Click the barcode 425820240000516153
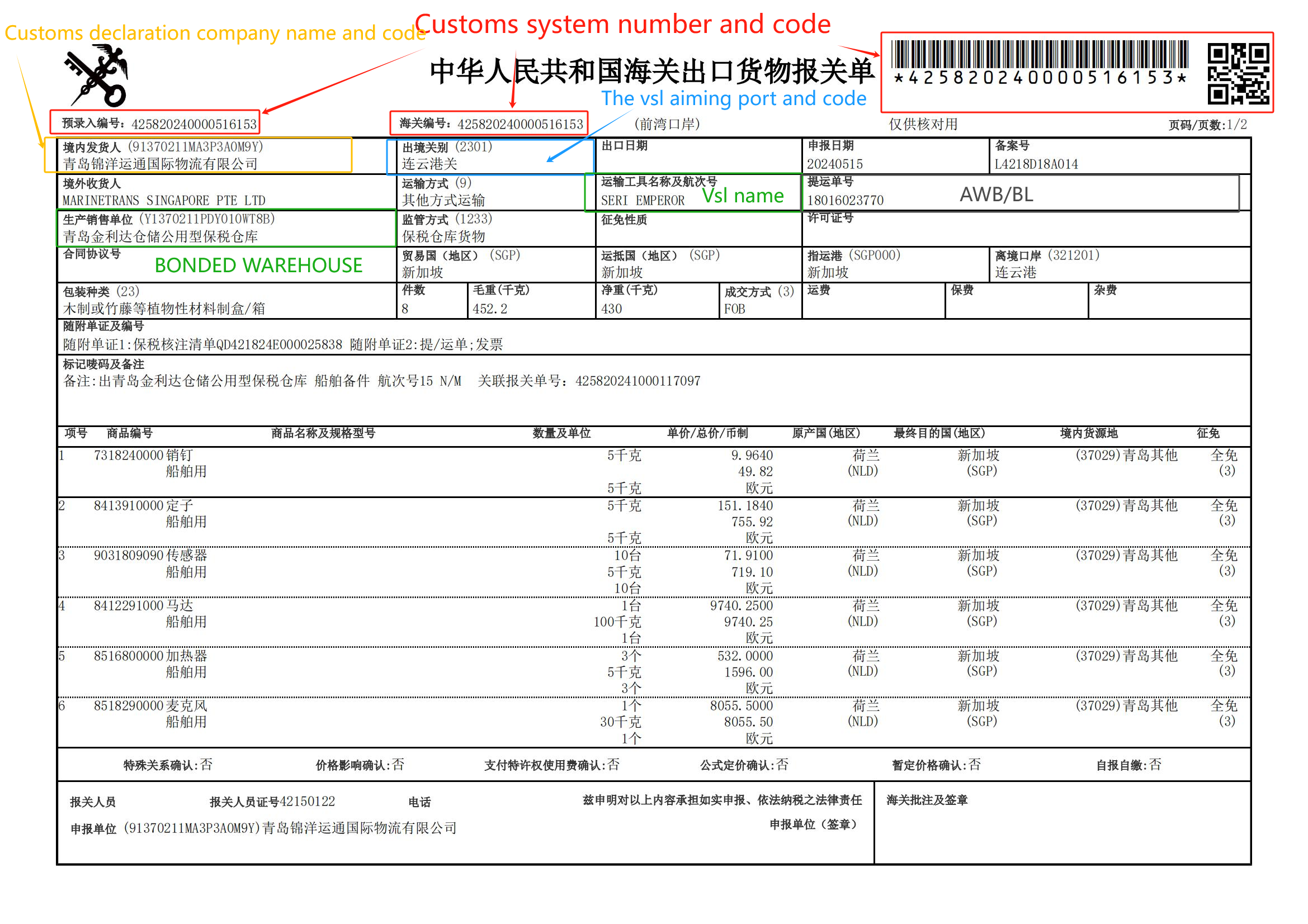1308x924 pixels. coord(1040,63)
